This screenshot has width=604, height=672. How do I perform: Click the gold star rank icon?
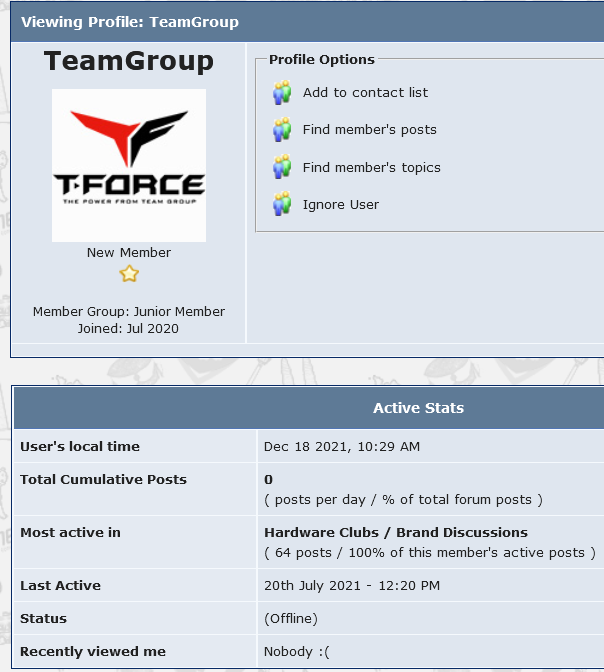click(129, 274)
